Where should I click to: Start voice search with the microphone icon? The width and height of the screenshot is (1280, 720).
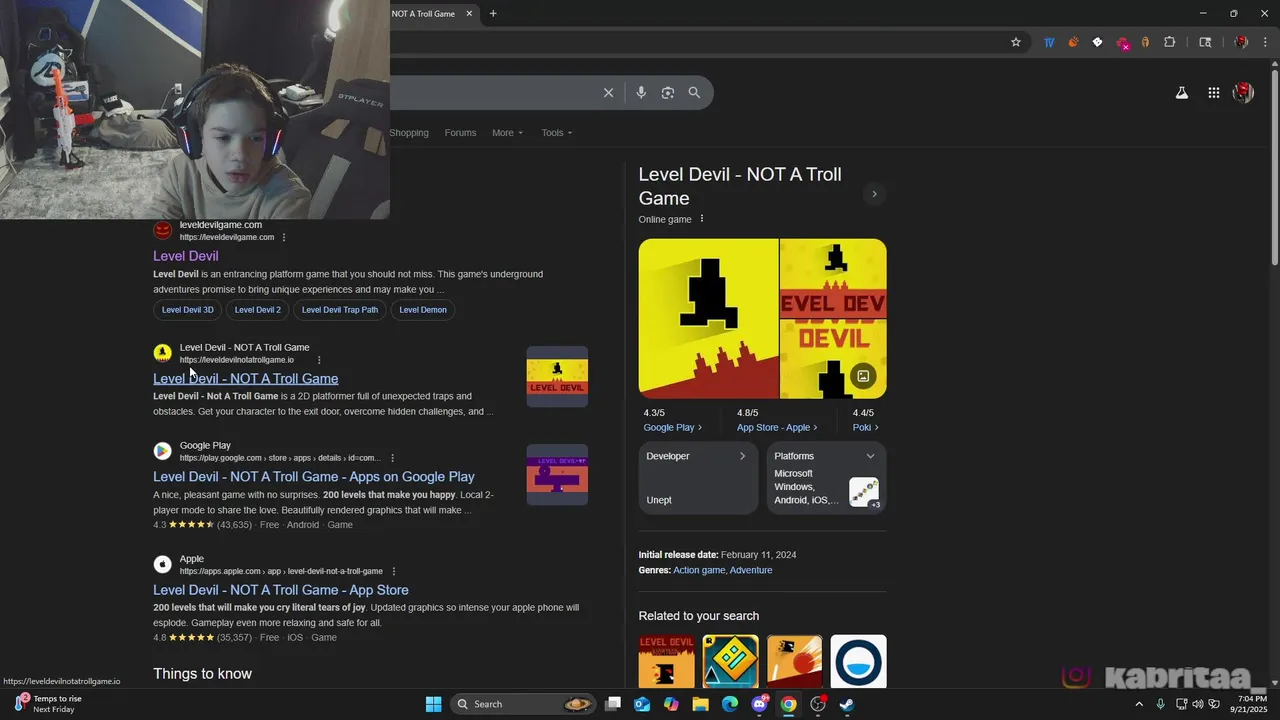641,92
